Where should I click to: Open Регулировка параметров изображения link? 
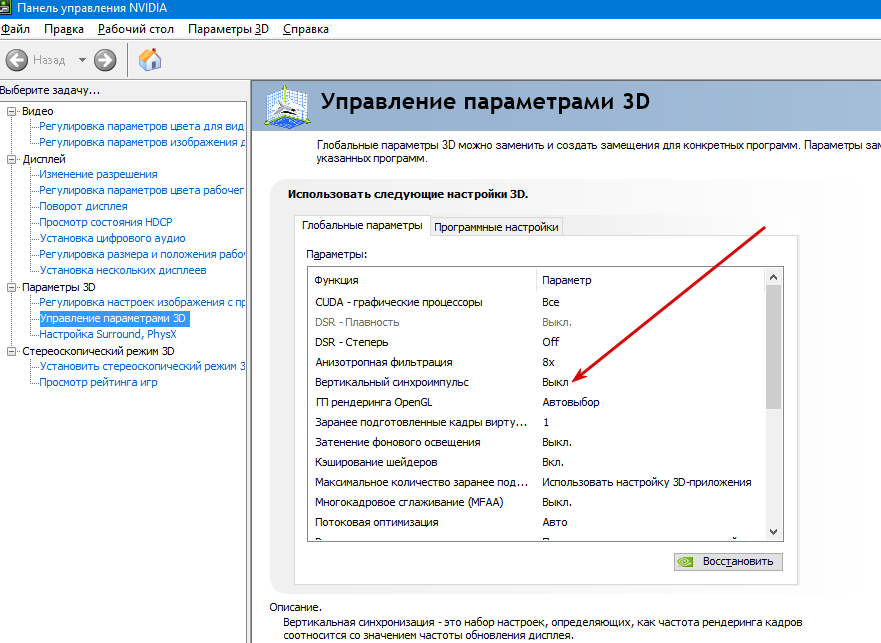tap(142, 143)
